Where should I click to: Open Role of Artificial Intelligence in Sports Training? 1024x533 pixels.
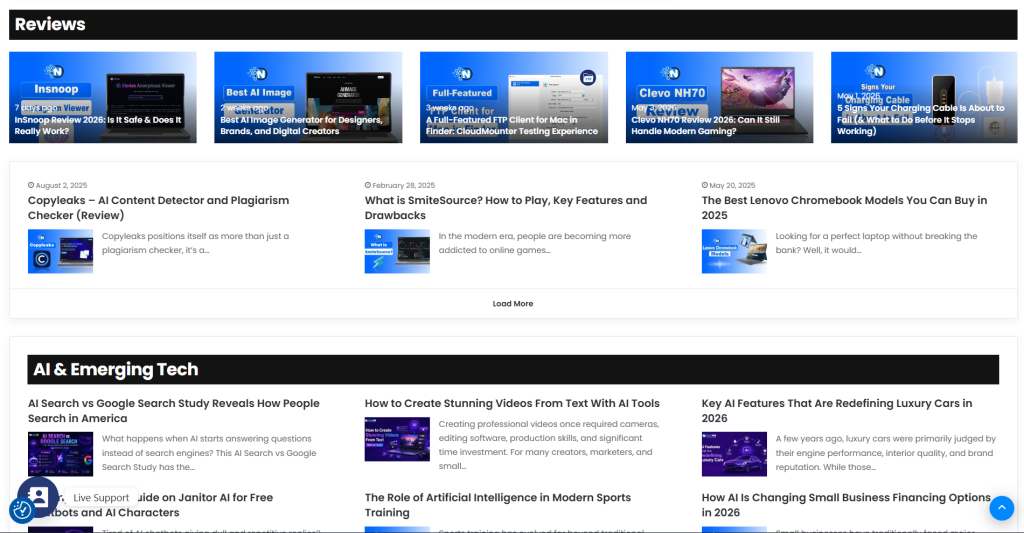498,505
